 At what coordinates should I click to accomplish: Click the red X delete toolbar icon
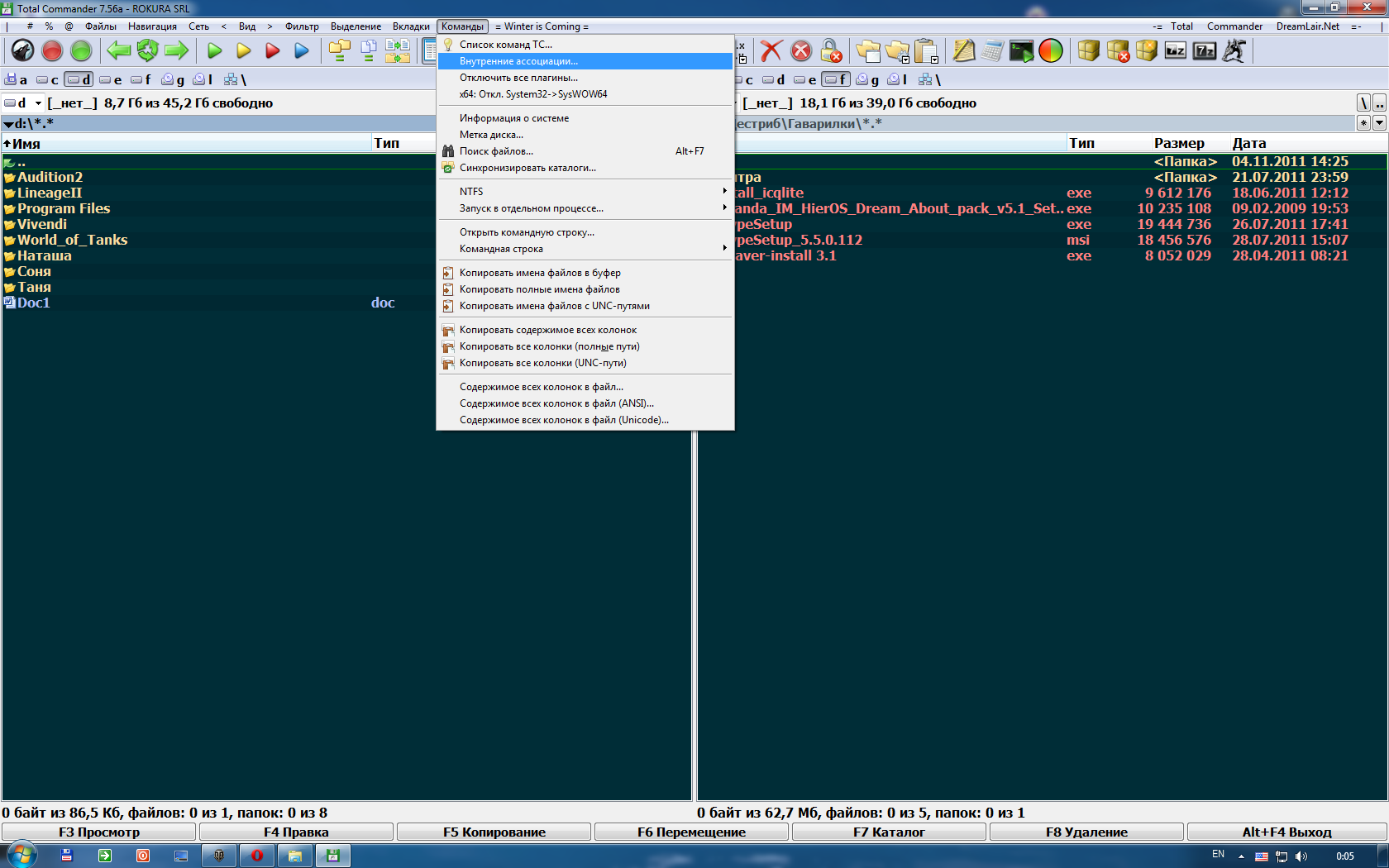tap(771, 51)
